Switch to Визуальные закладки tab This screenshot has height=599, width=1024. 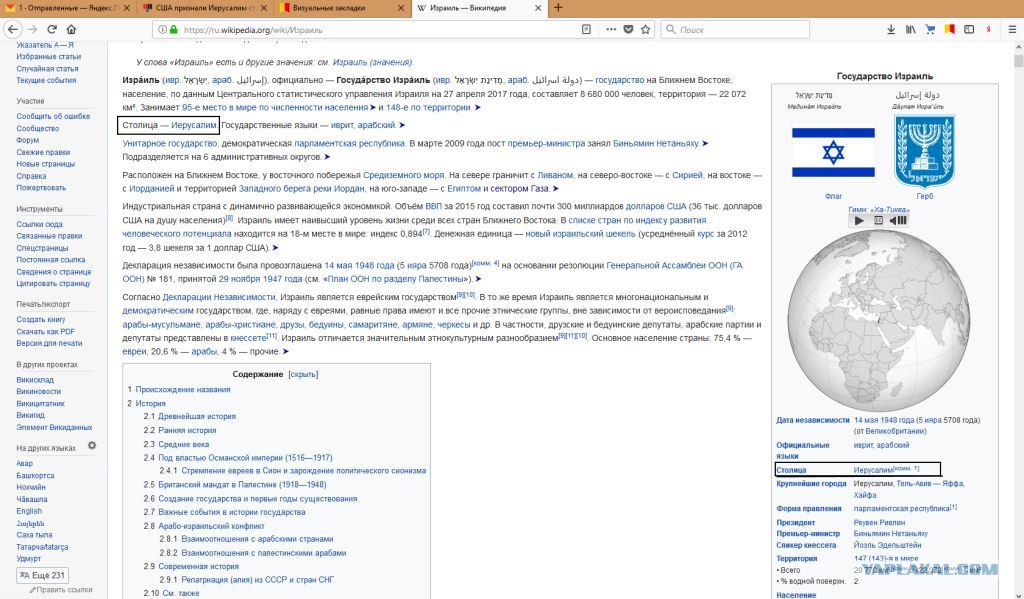click(x=342, y=8)
